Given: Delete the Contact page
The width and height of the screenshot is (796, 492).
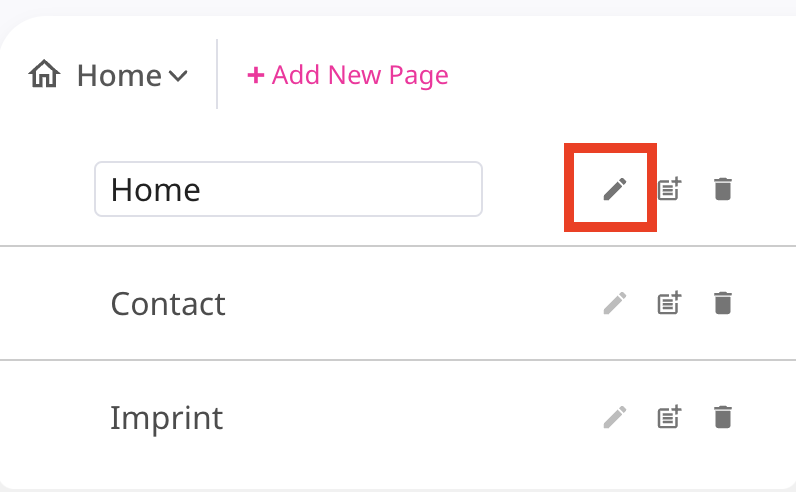Looking at the screenshot, I should pyautogui.click(x=722, y=303).
